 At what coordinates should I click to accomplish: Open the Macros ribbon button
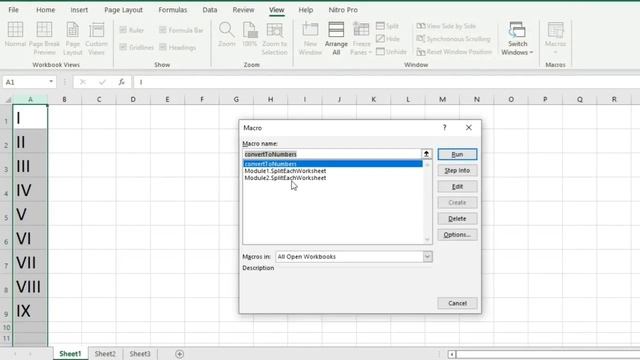[556, 38]
